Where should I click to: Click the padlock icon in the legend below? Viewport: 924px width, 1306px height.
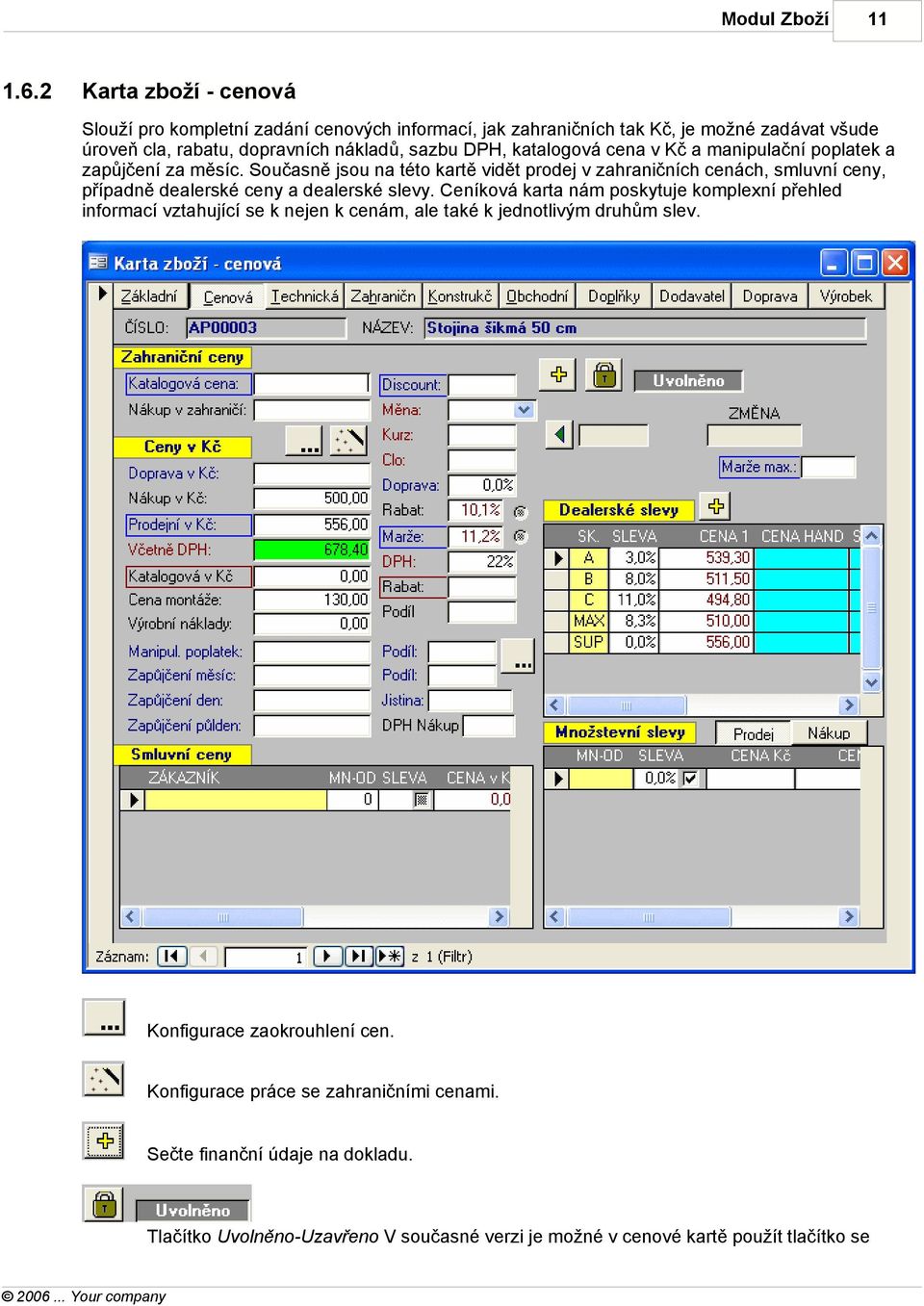point(104,1204)
